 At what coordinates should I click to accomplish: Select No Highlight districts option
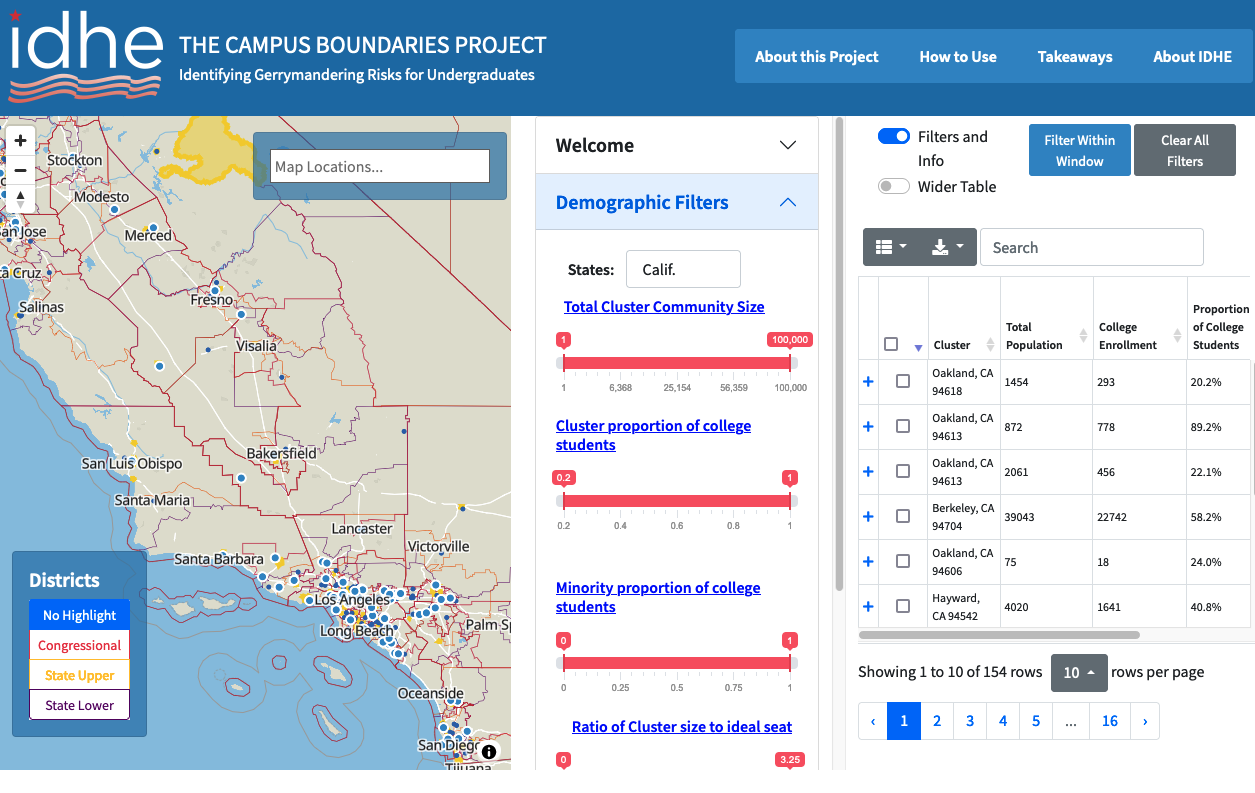point(80,615)
